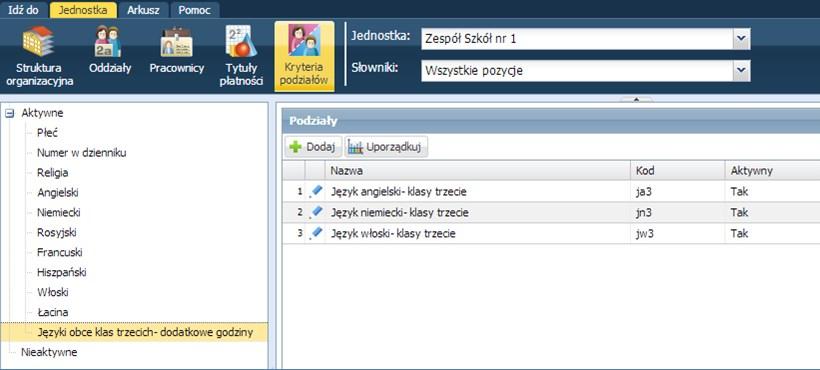Edit row Język angielski pencil icon
820x370 pixels.
[316, 191]
